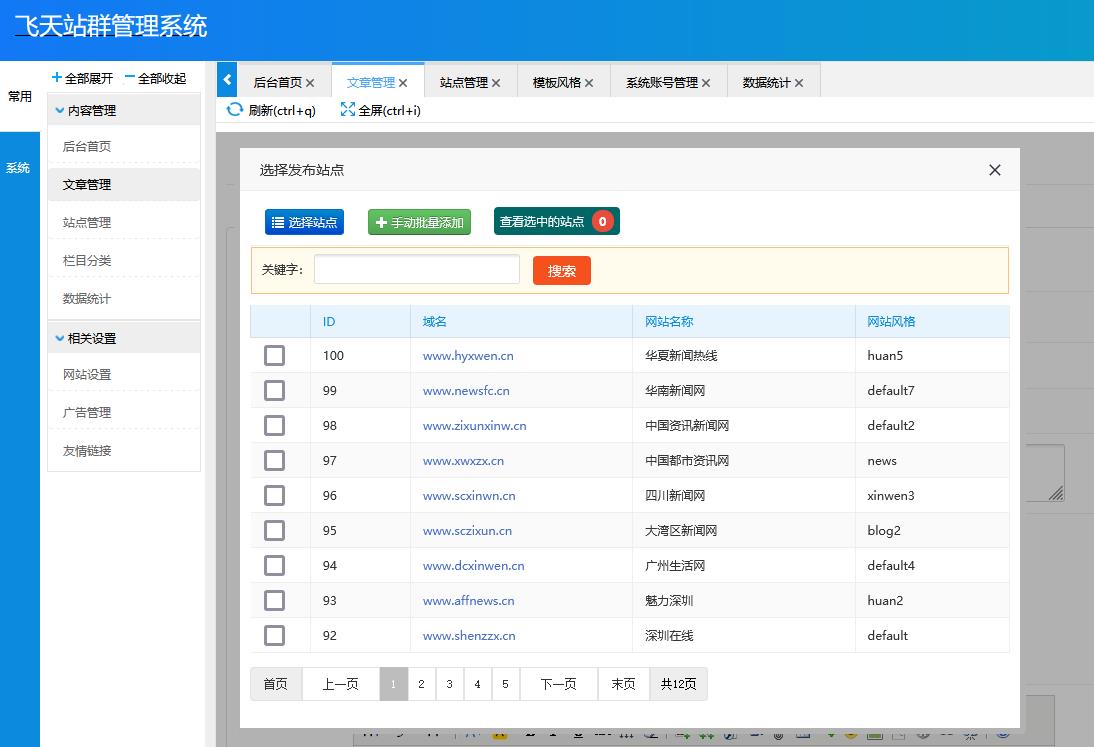
Task: Open 网站设置 in sidebar menu
Action: 123,375
